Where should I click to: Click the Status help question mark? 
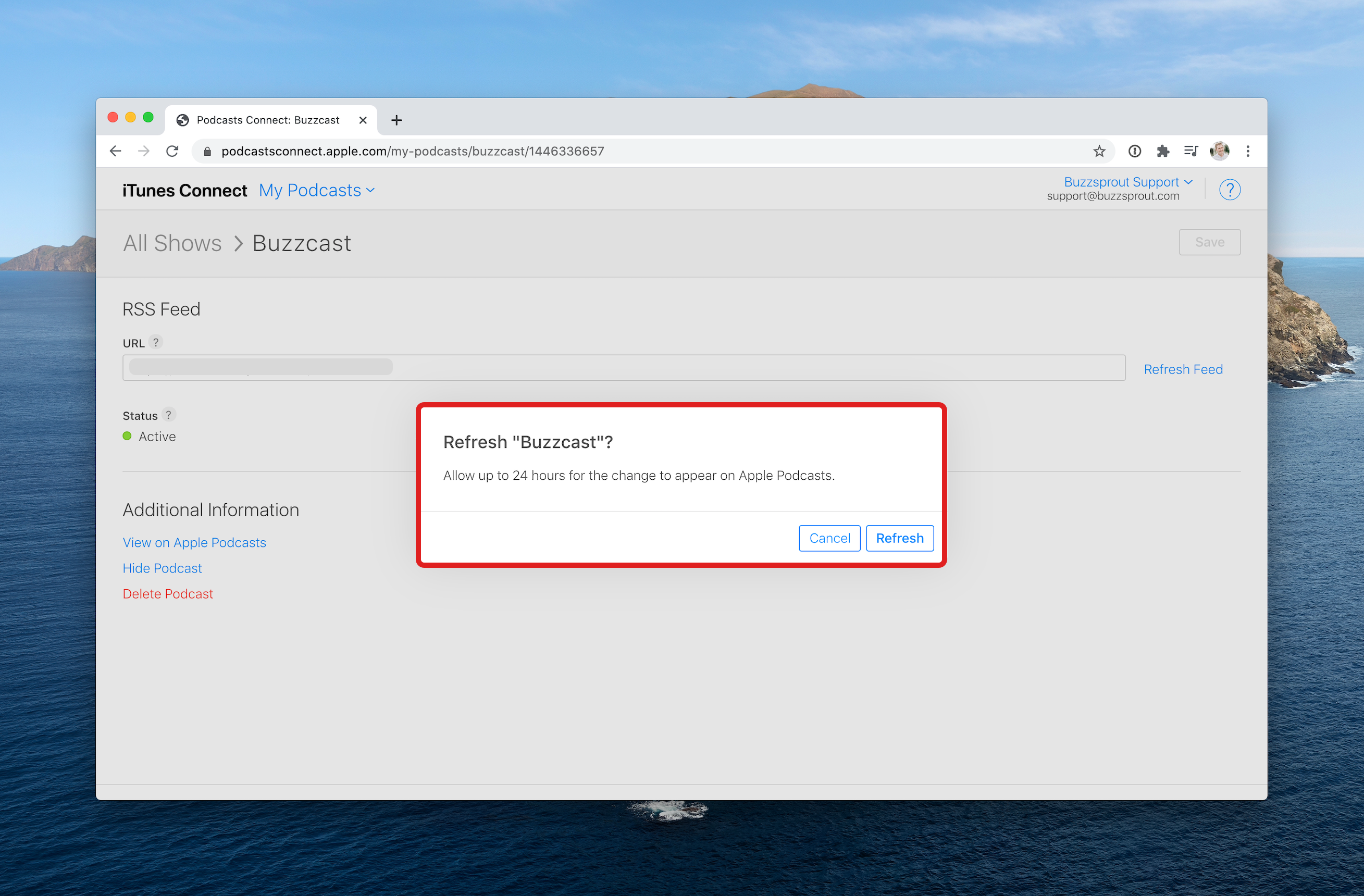(x=168, y=414)
